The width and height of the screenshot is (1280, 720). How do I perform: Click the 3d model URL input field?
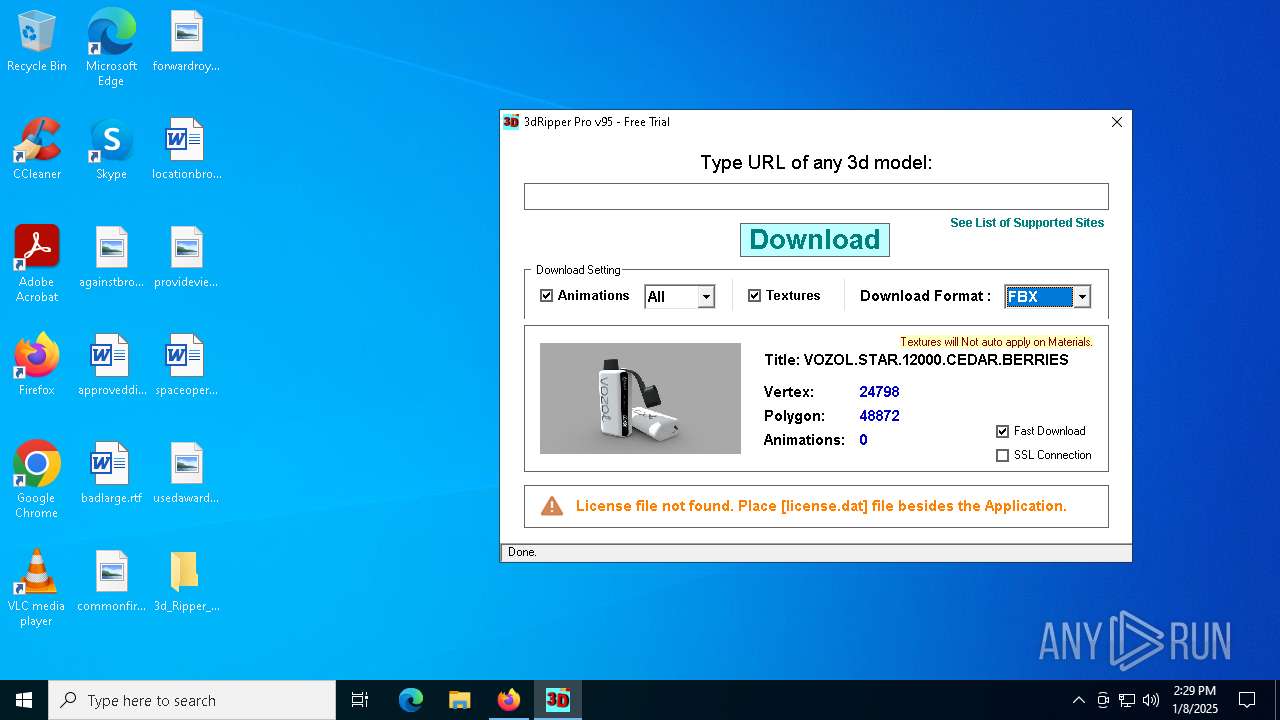(816, 196)
